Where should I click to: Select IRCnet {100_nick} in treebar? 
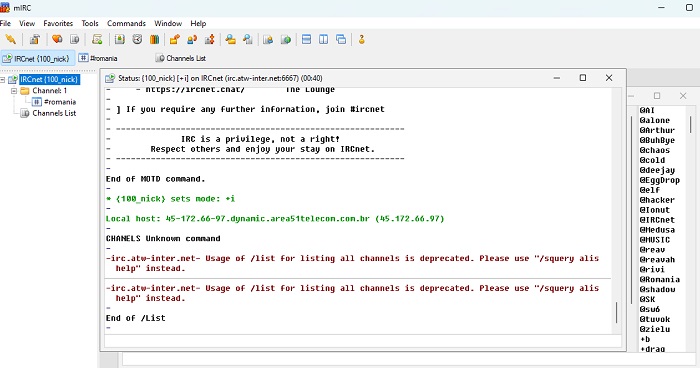click(x=49, y=79)
